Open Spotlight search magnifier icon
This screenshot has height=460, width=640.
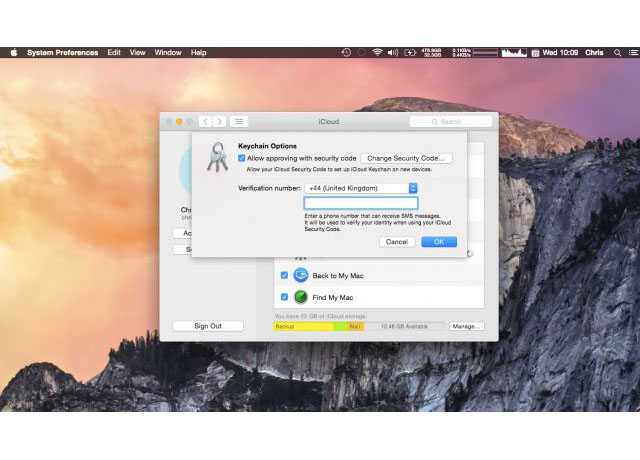pos(618,53)
